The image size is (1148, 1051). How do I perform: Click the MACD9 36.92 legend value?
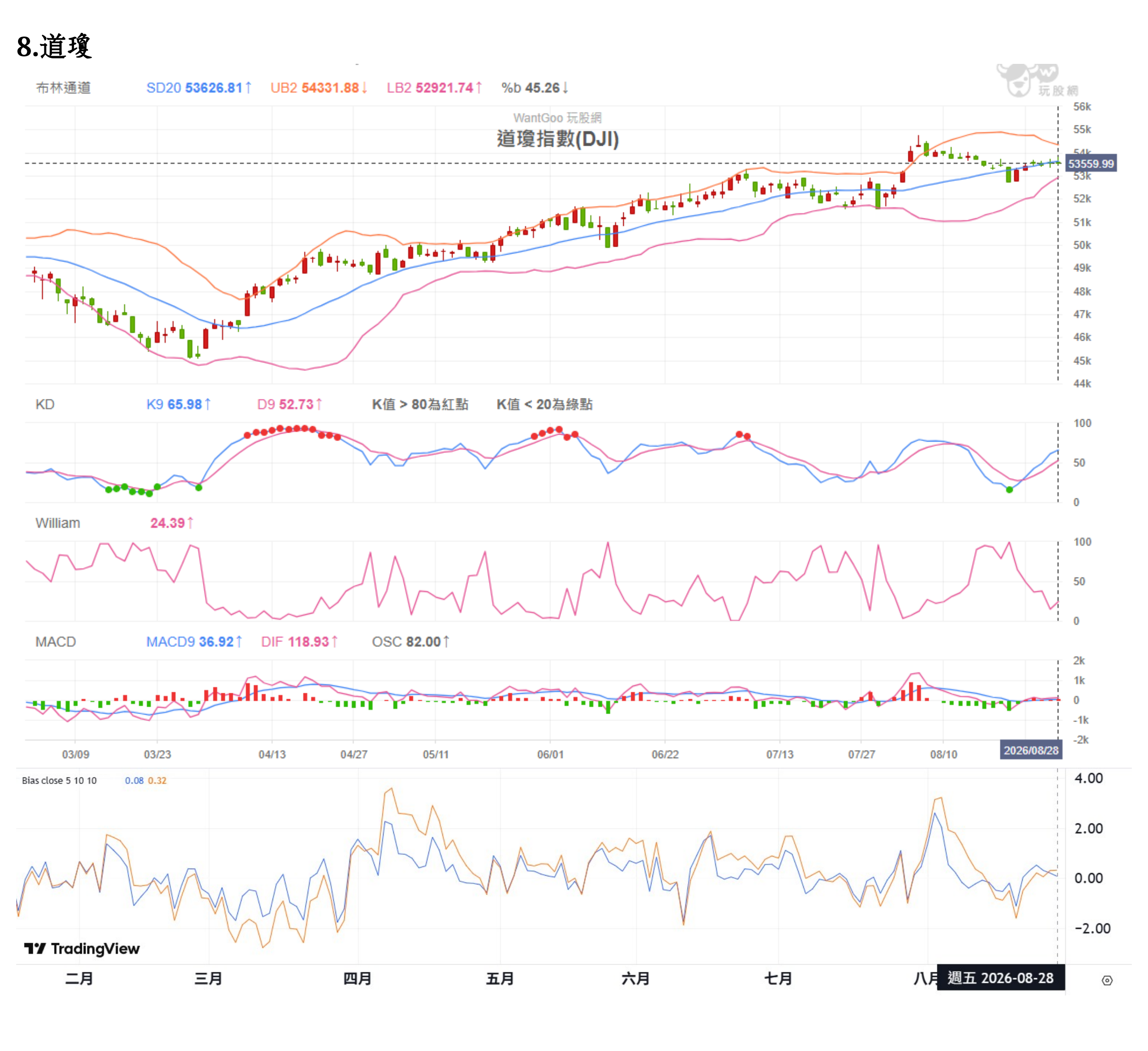click(194, 642)
